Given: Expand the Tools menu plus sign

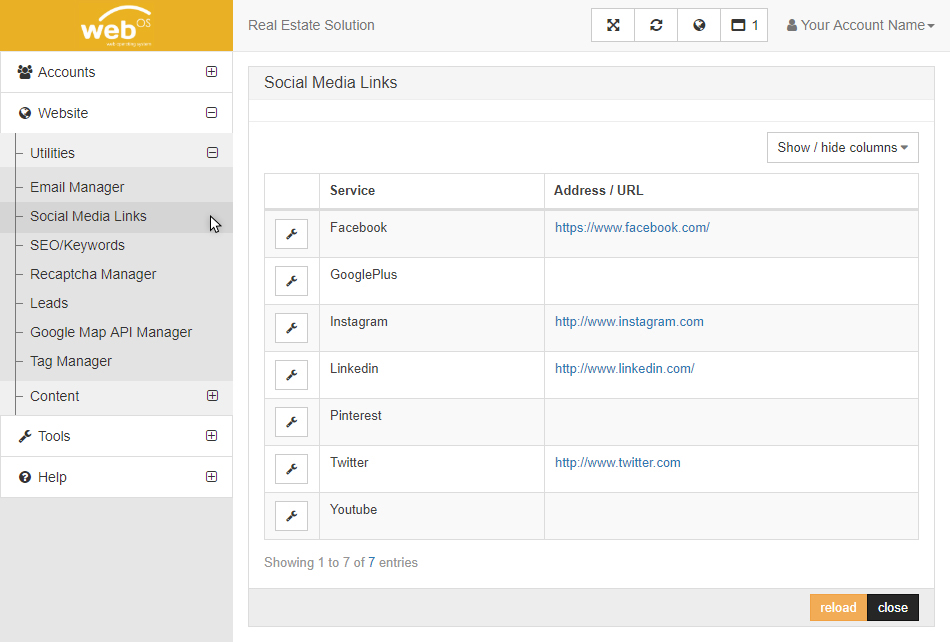Looking at the screenshot, I should (x=211, y=435).
